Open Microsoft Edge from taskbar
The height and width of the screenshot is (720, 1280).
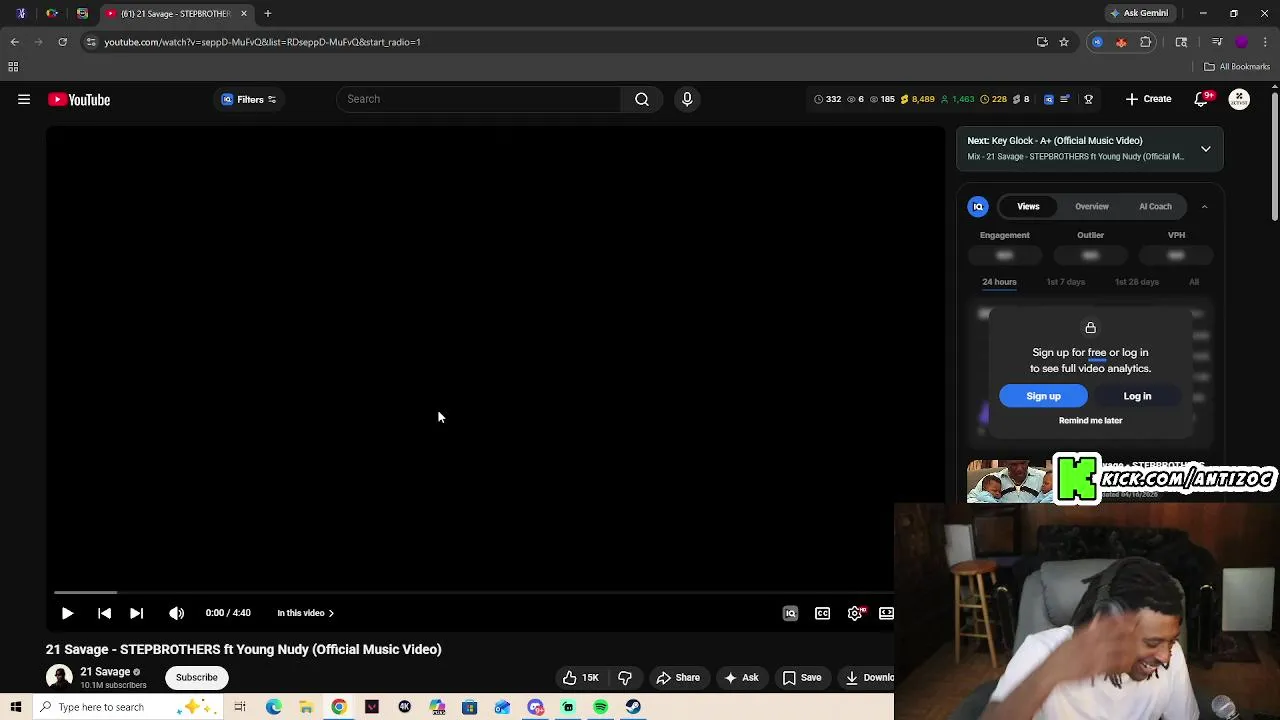click(x=273, y=707)
